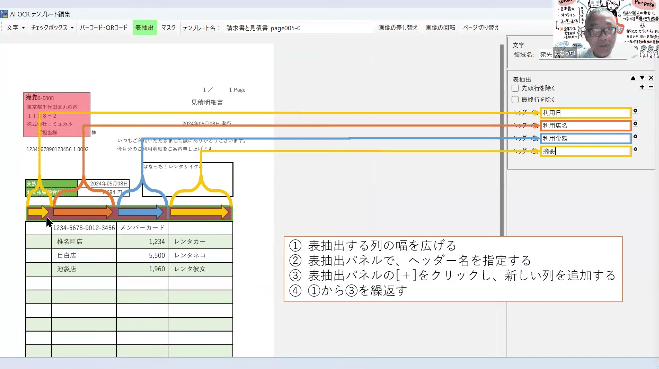Image resolution: width=659 pixels, height=369 pixels.
Task: Click the 画像の差し替え button
Action: pos(398,28)
